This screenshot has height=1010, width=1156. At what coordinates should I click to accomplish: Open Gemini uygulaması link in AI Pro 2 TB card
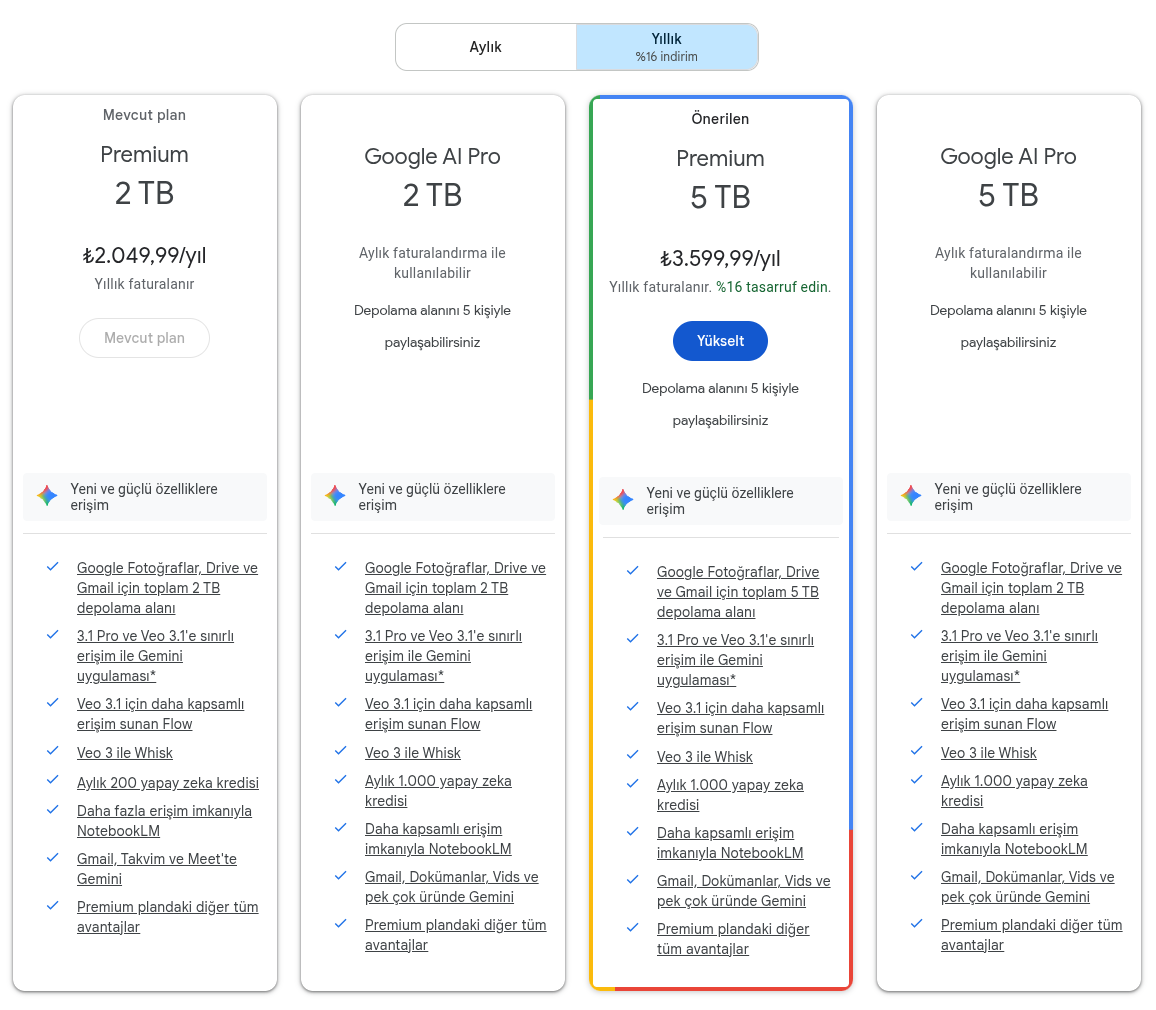(x=444, y=655)
